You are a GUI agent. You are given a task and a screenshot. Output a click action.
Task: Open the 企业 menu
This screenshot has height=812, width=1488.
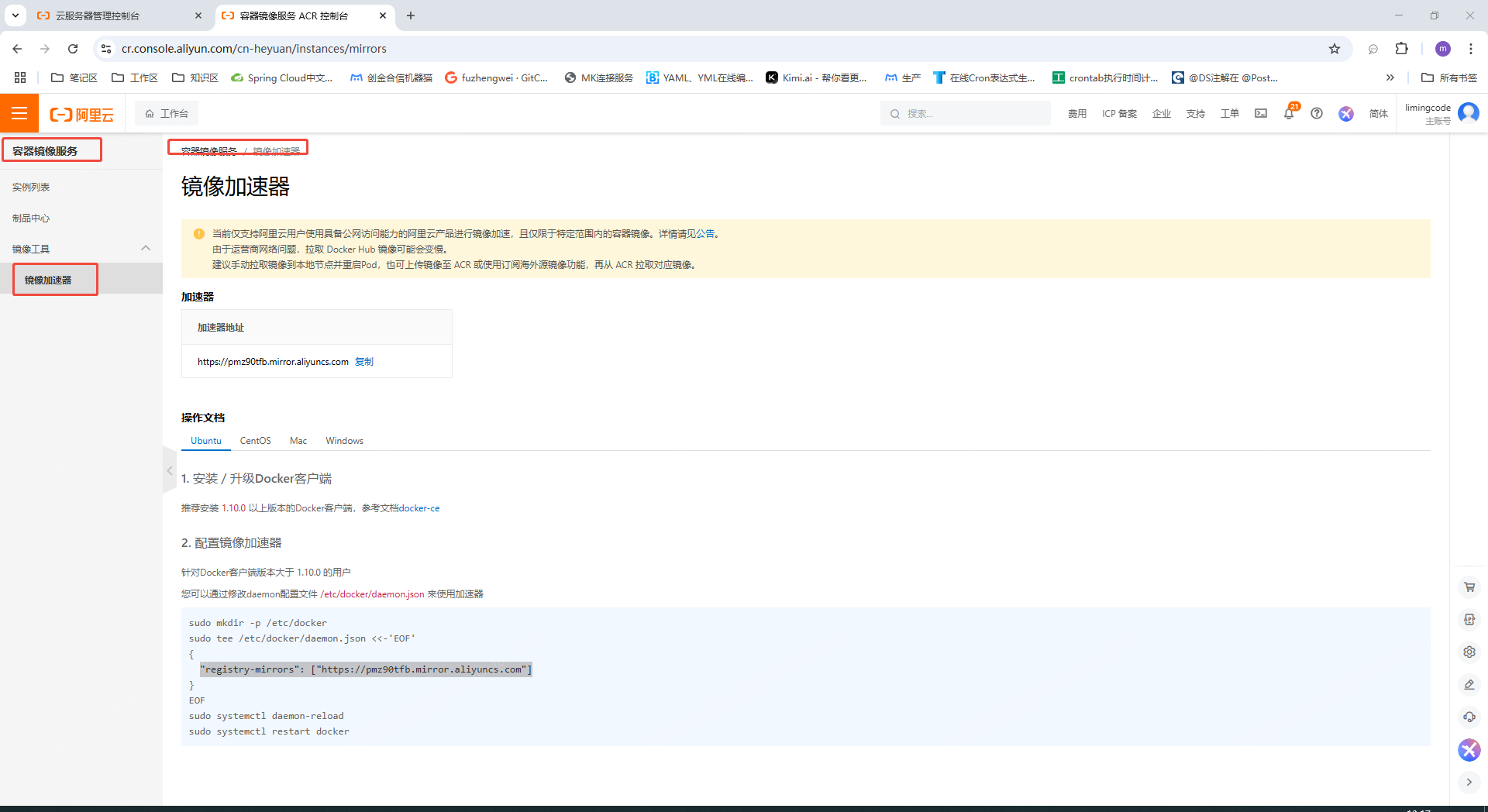coord(1161,113)
